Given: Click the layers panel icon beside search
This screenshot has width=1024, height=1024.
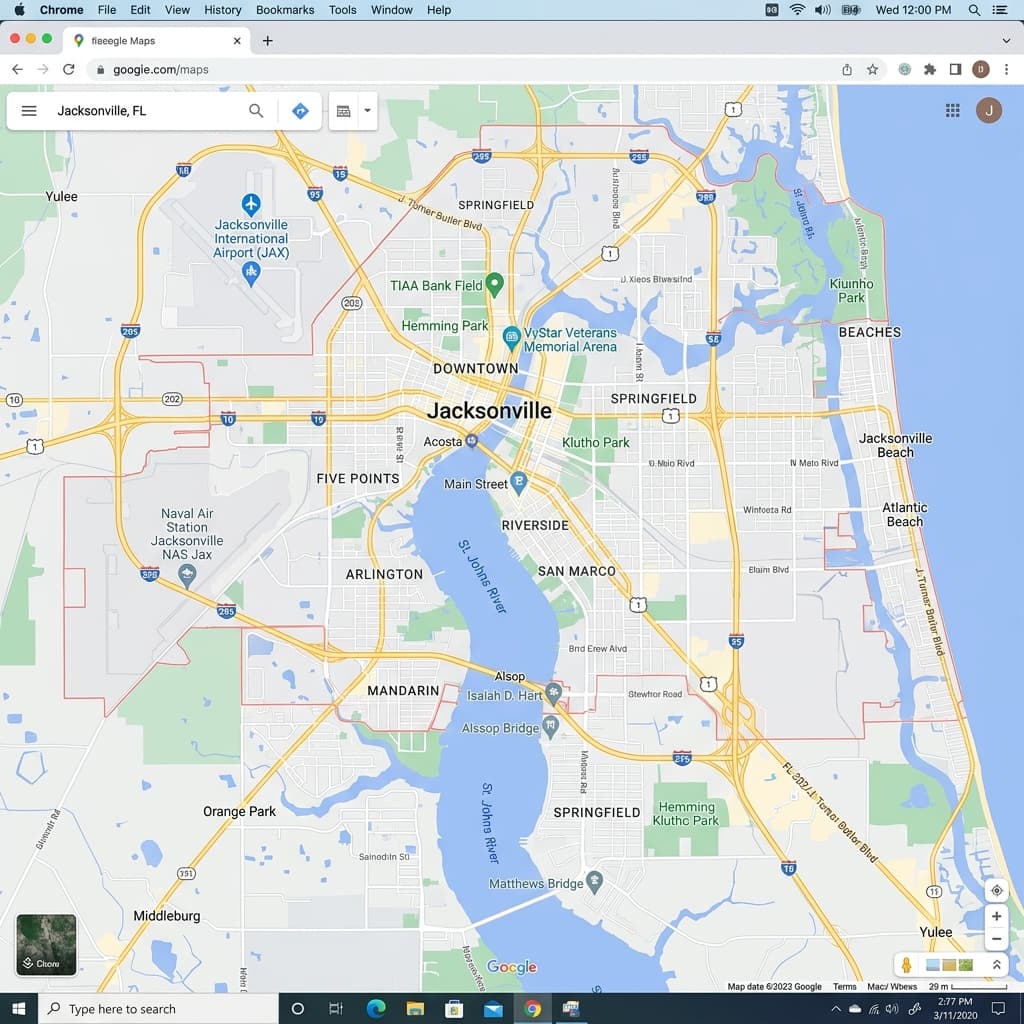Looking at the screenshot, I should coord(344,111).
